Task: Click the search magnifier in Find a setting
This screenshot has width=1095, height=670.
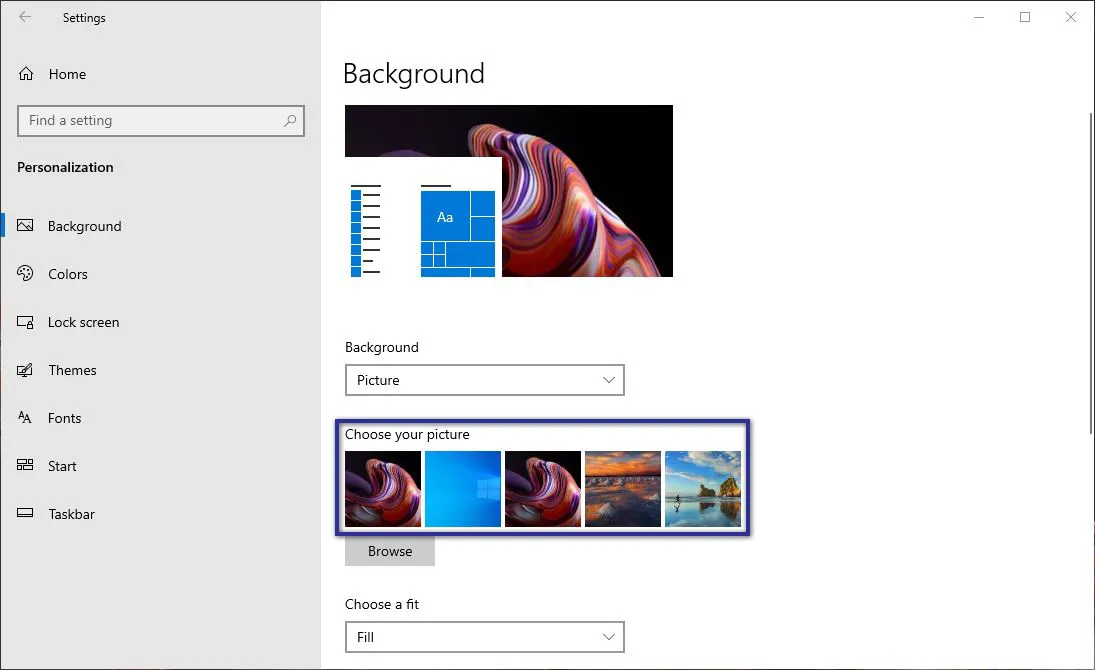Action: [289, 120]
